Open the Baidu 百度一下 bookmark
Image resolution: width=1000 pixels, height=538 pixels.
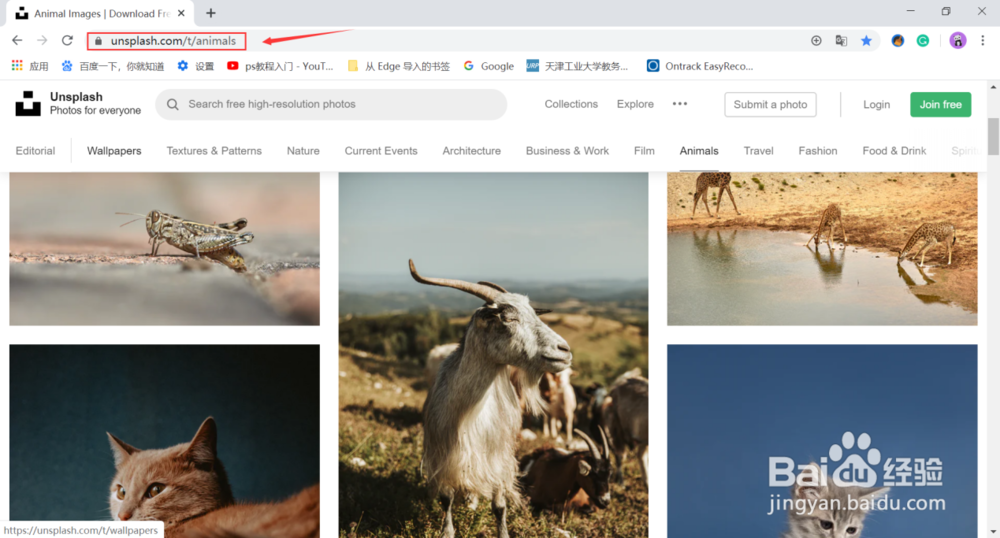[113, 66]
